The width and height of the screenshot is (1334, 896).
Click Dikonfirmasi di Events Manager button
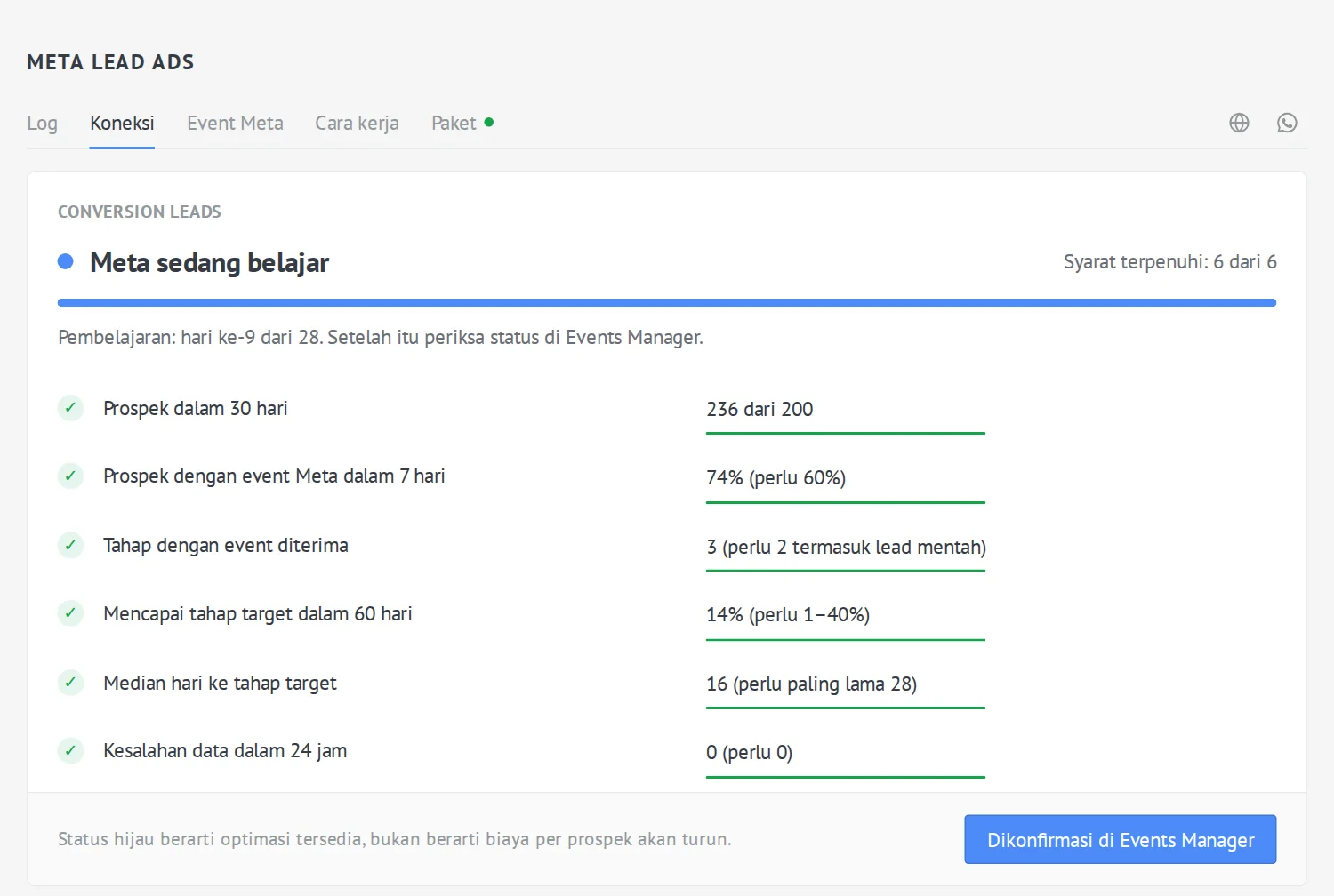(x=1121, y=839)
